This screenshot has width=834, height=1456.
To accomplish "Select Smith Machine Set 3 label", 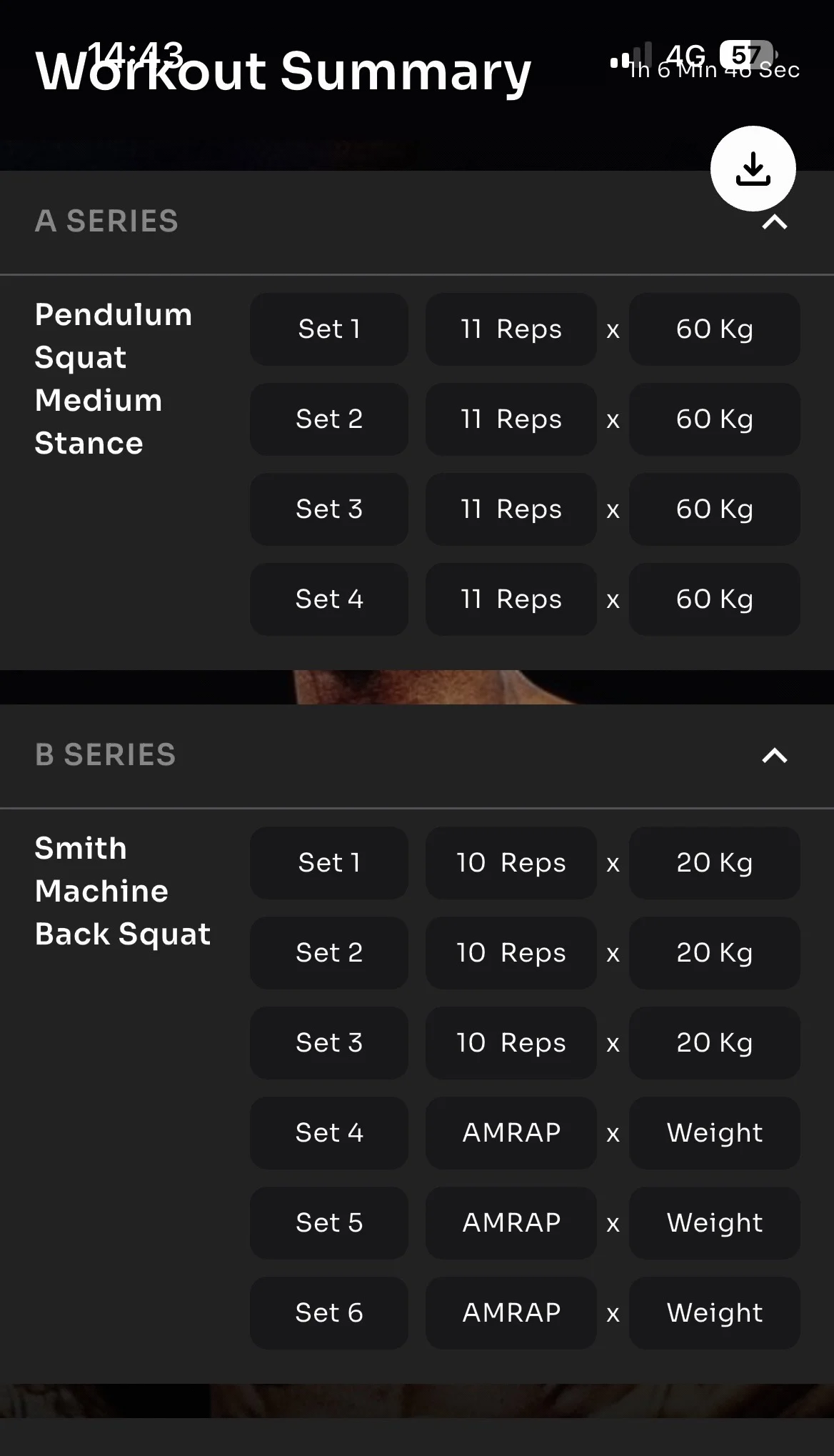I will point(329,1043).
